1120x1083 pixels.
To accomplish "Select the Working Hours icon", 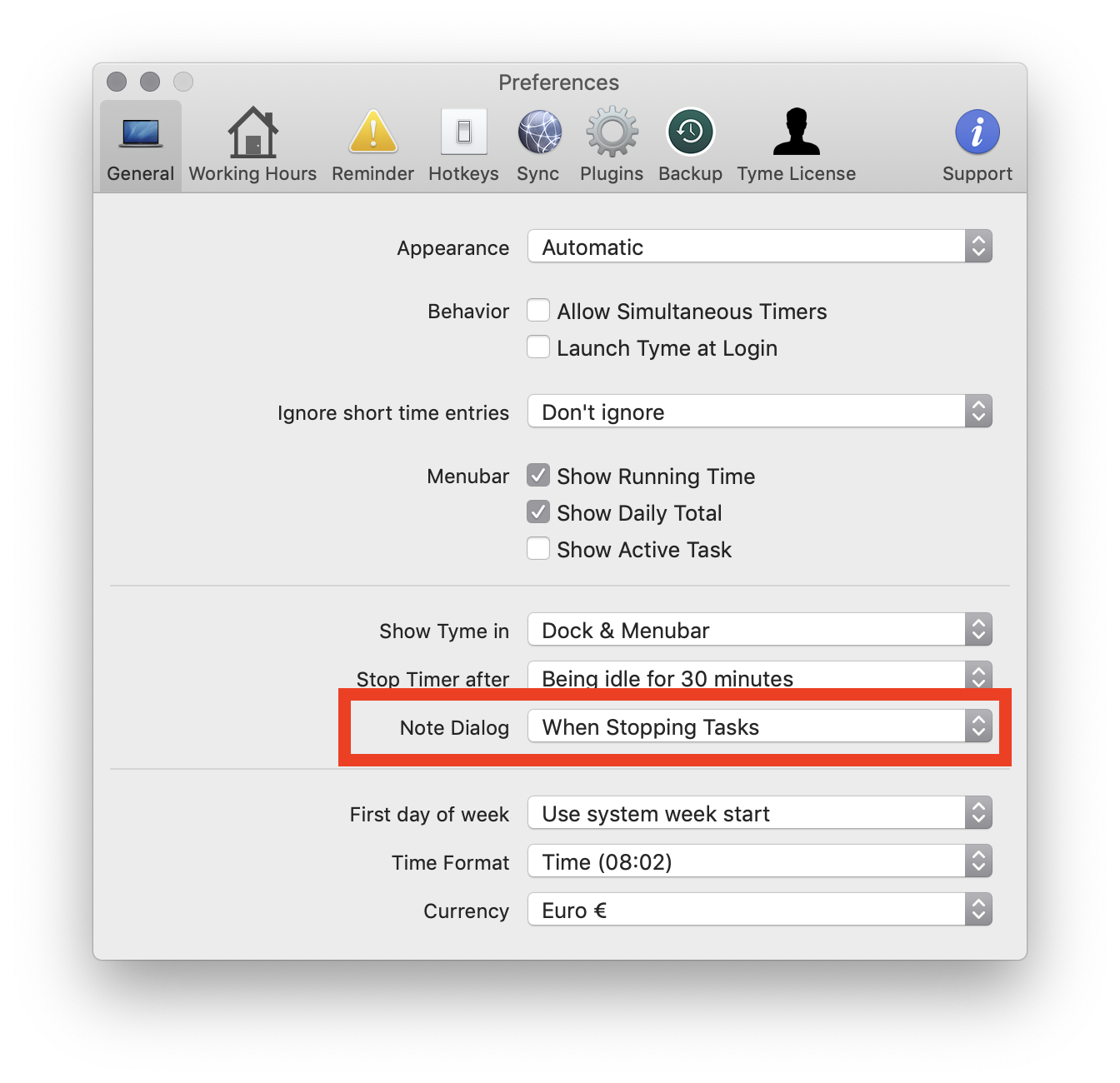I will 252,143.
